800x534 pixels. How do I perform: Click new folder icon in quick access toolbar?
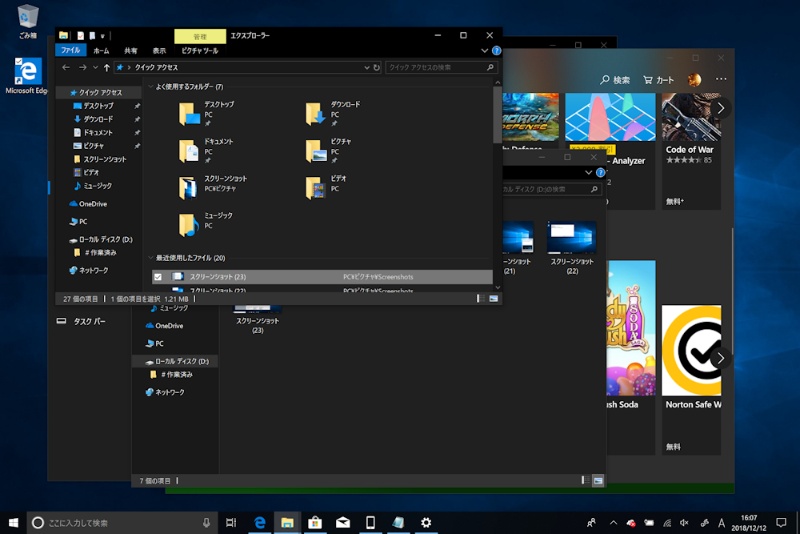tap(92, 35)
